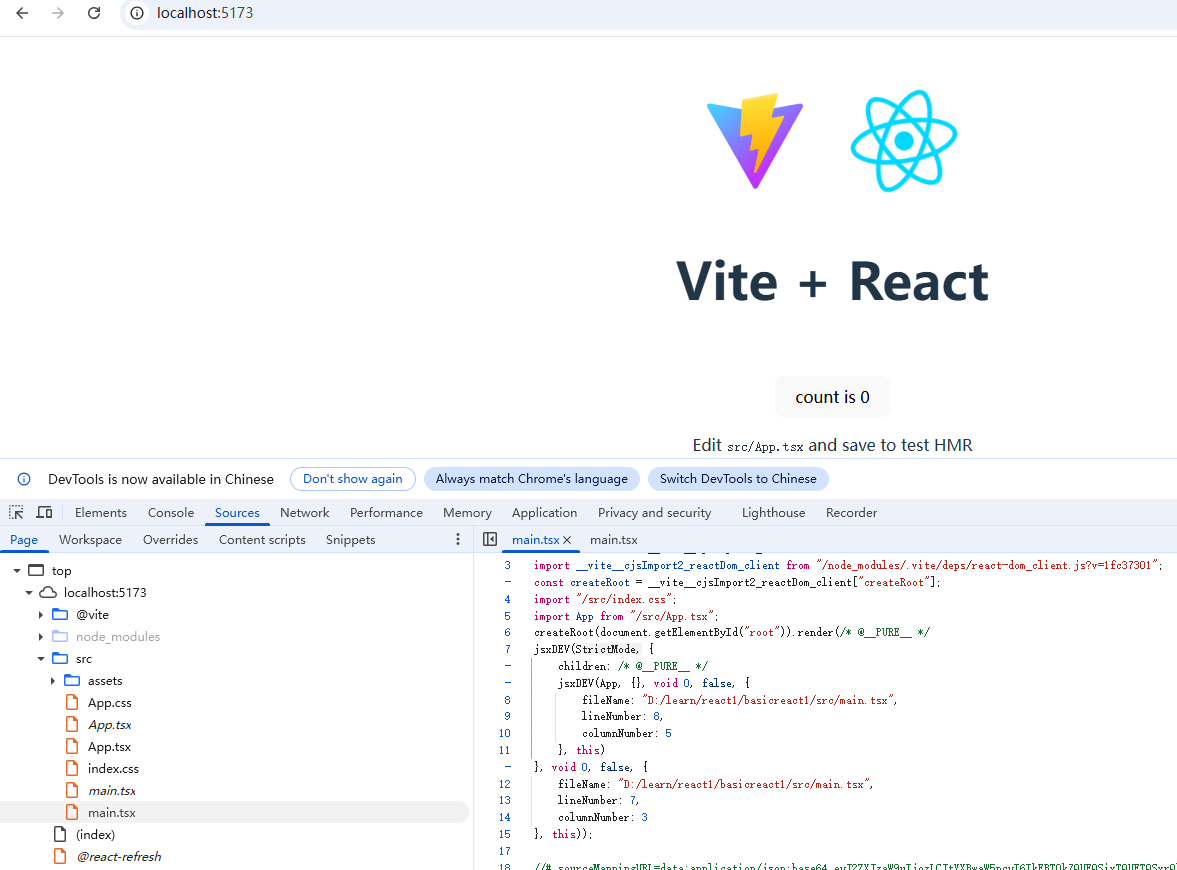
Task: Open App.css in the file tree
Action: click(110, 703)
